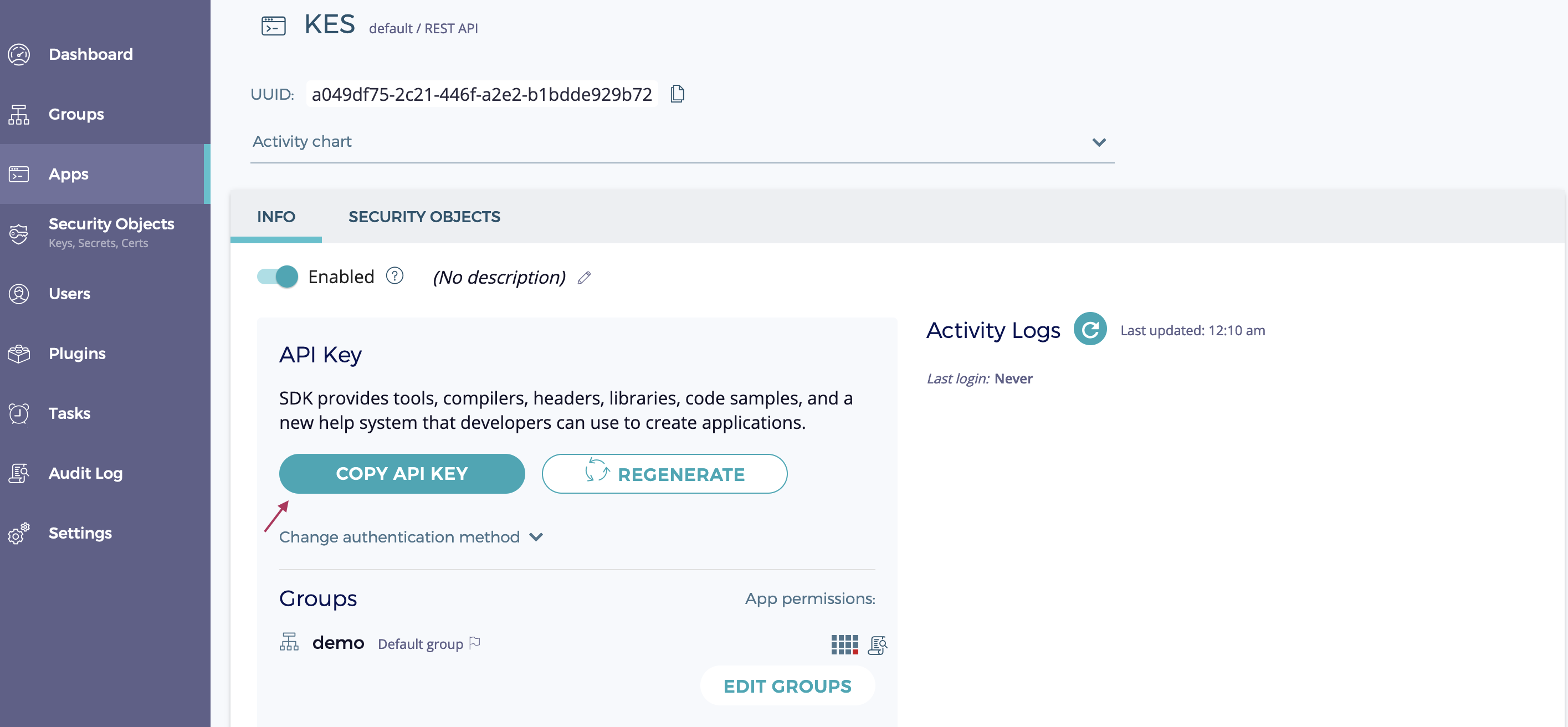Click the Enabled help question mark icon
The width and height of the screenshot is (1568, 727).
[394, 277]
